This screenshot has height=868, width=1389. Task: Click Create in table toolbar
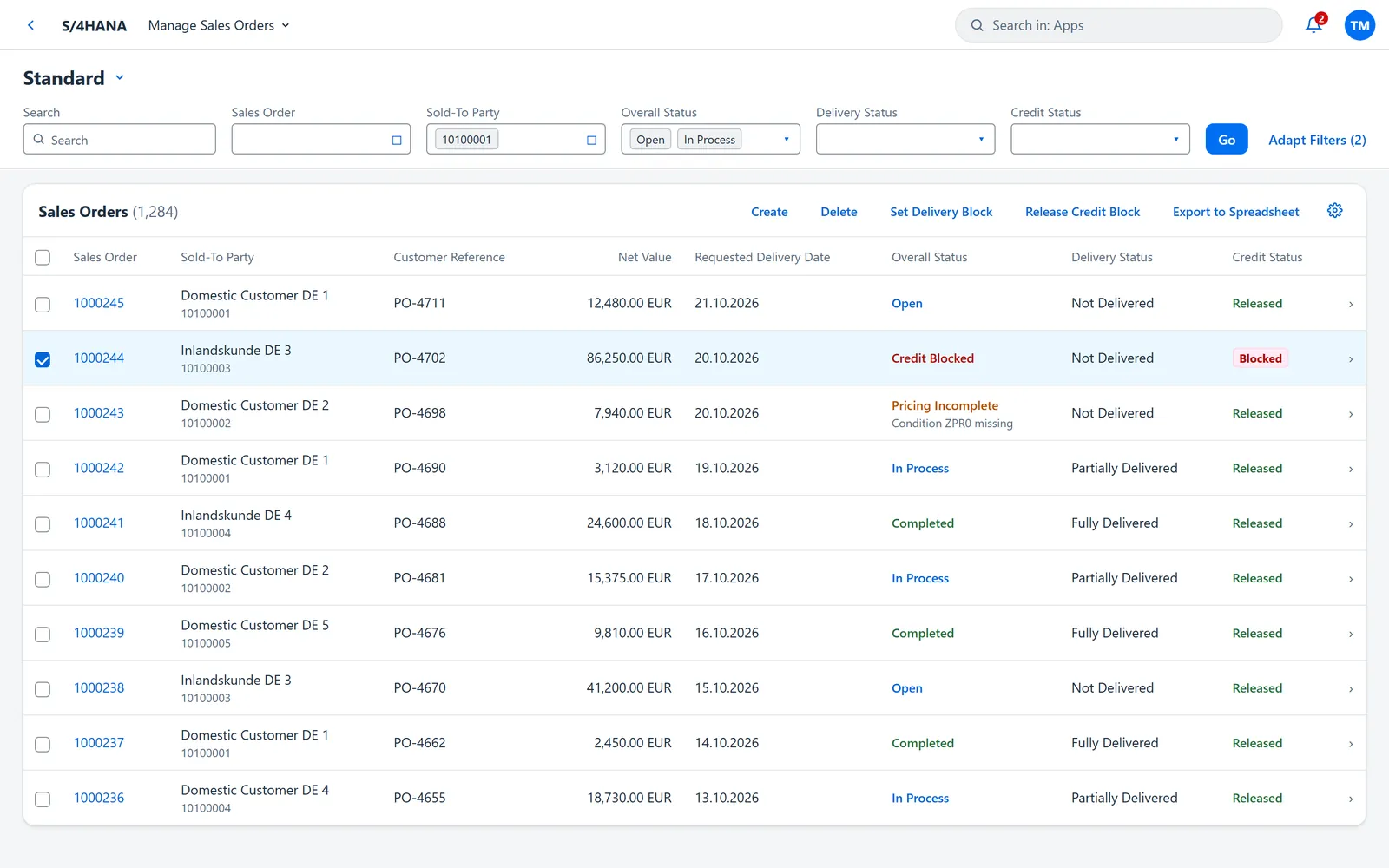(x=769, y=212)
